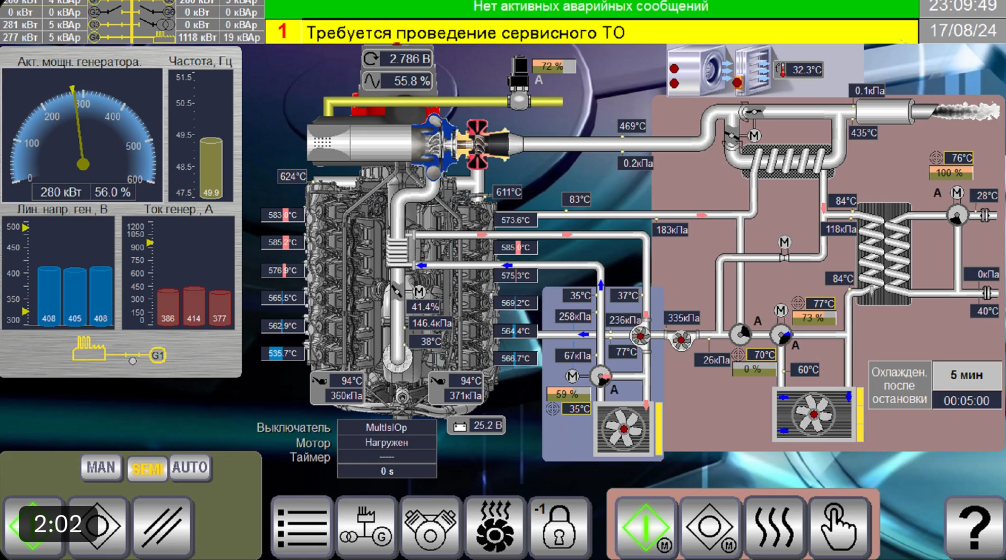Click the radiator fan under 59 %

click(x=623, y=428)
